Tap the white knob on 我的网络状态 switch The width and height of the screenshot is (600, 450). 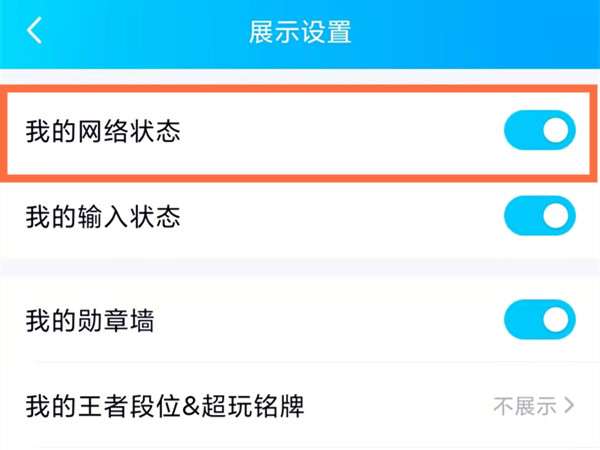pyautogui.click(x=558, y=131)
